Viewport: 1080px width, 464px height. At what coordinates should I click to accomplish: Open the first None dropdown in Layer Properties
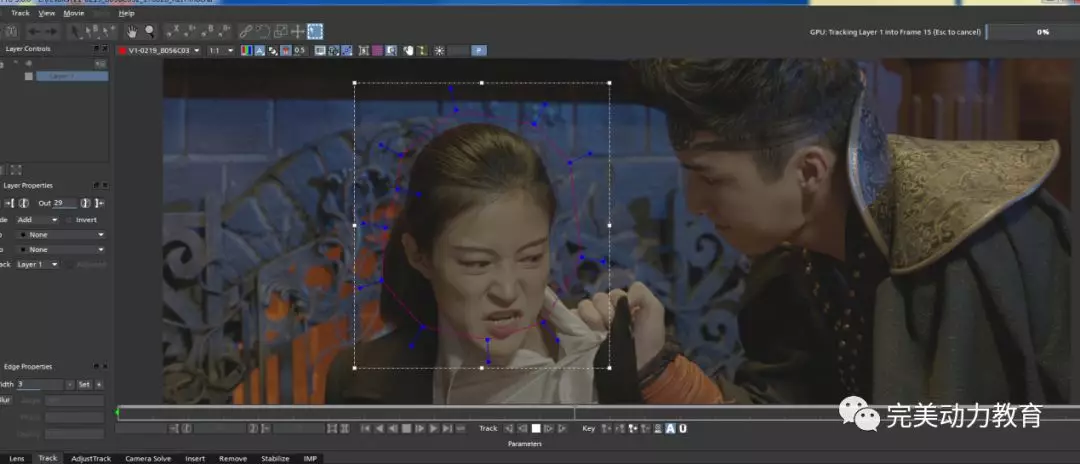pyautogui.click(x=62, y=235)
